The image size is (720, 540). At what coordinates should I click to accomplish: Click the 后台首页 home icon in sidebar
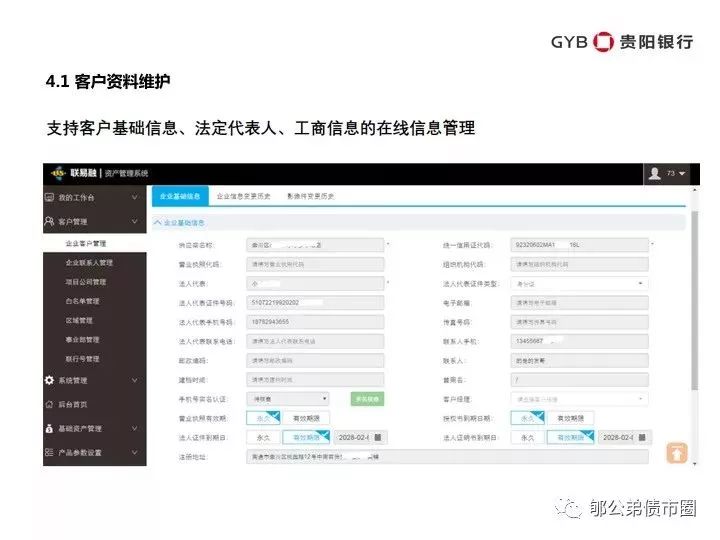click(x=49, y=405)
